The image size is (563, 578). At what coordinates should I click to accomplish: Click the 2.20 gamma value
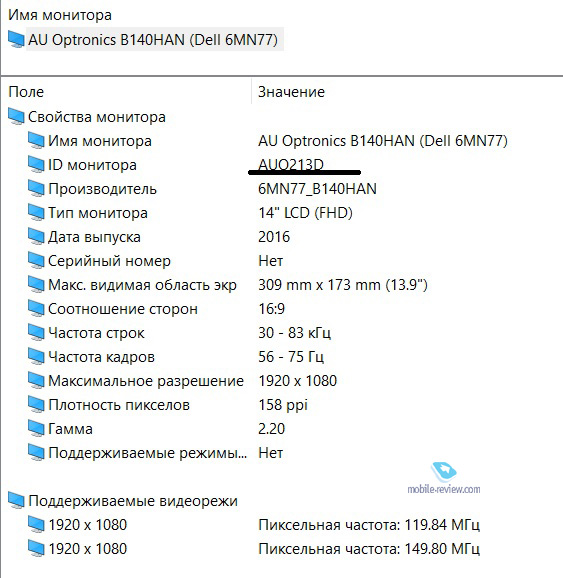point(271,429)
